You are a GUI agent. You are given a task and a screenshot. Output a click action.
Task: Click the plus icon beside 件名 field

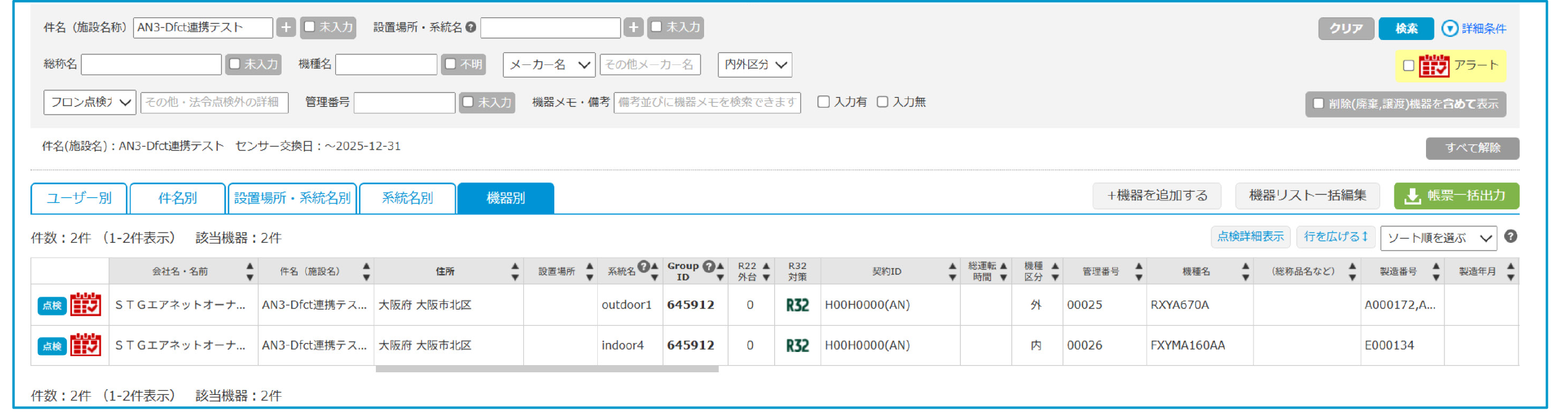pos(285,27)
